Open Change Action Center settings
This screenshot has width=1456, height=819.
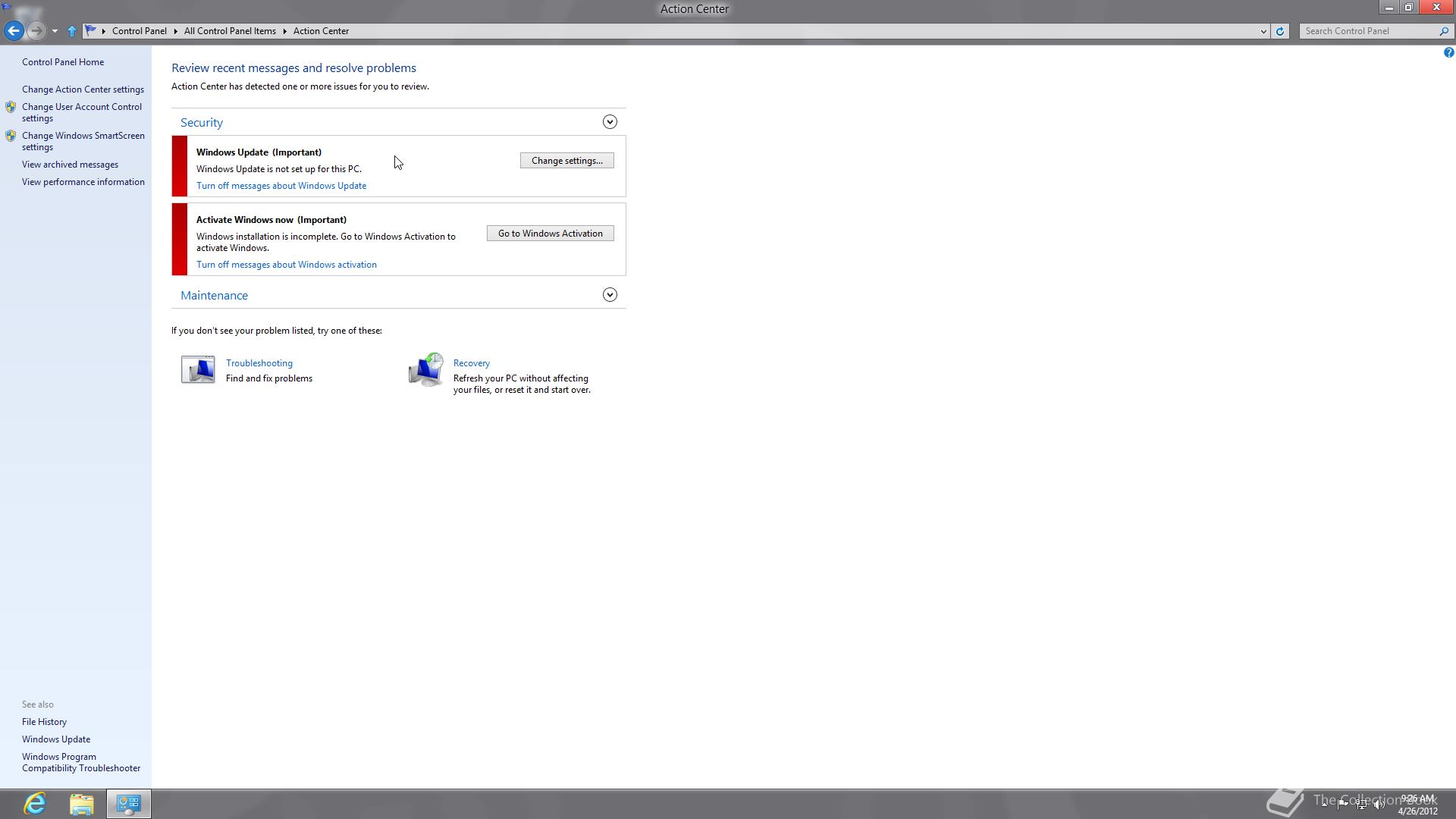coord(83,89)
